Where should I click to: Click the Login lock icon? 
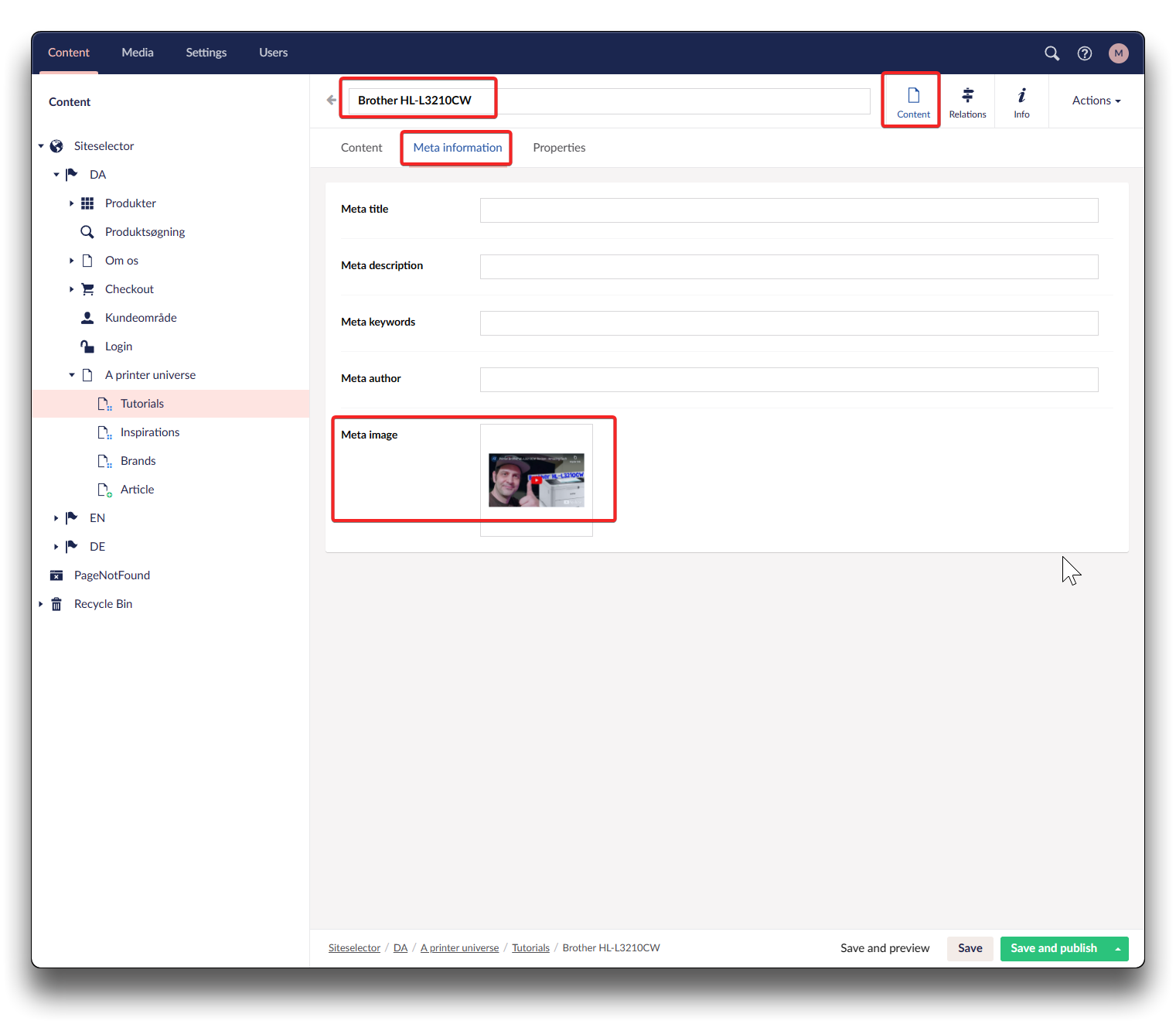click(87, 346)
